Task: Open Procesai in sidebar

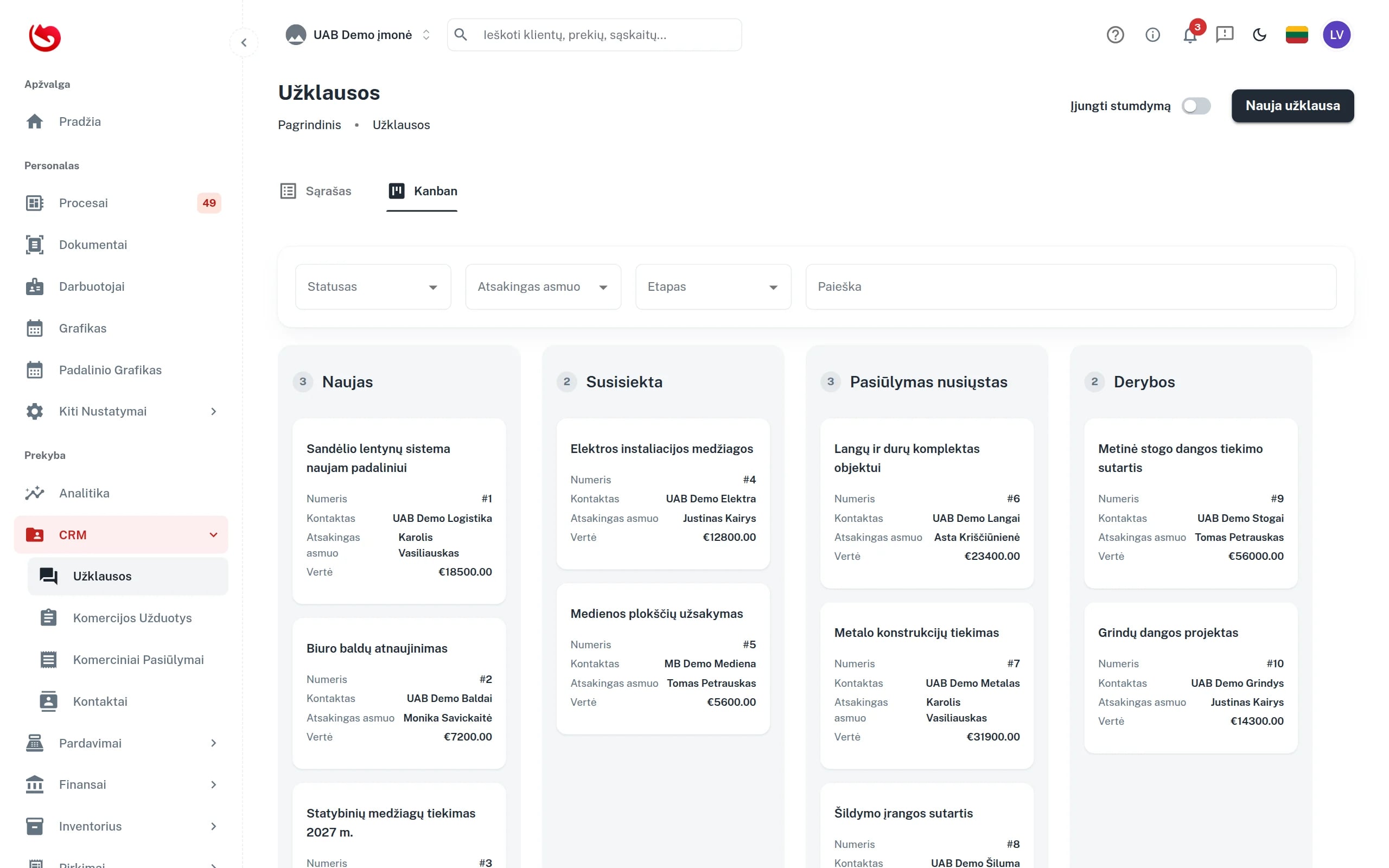Action: coord(121,203)
